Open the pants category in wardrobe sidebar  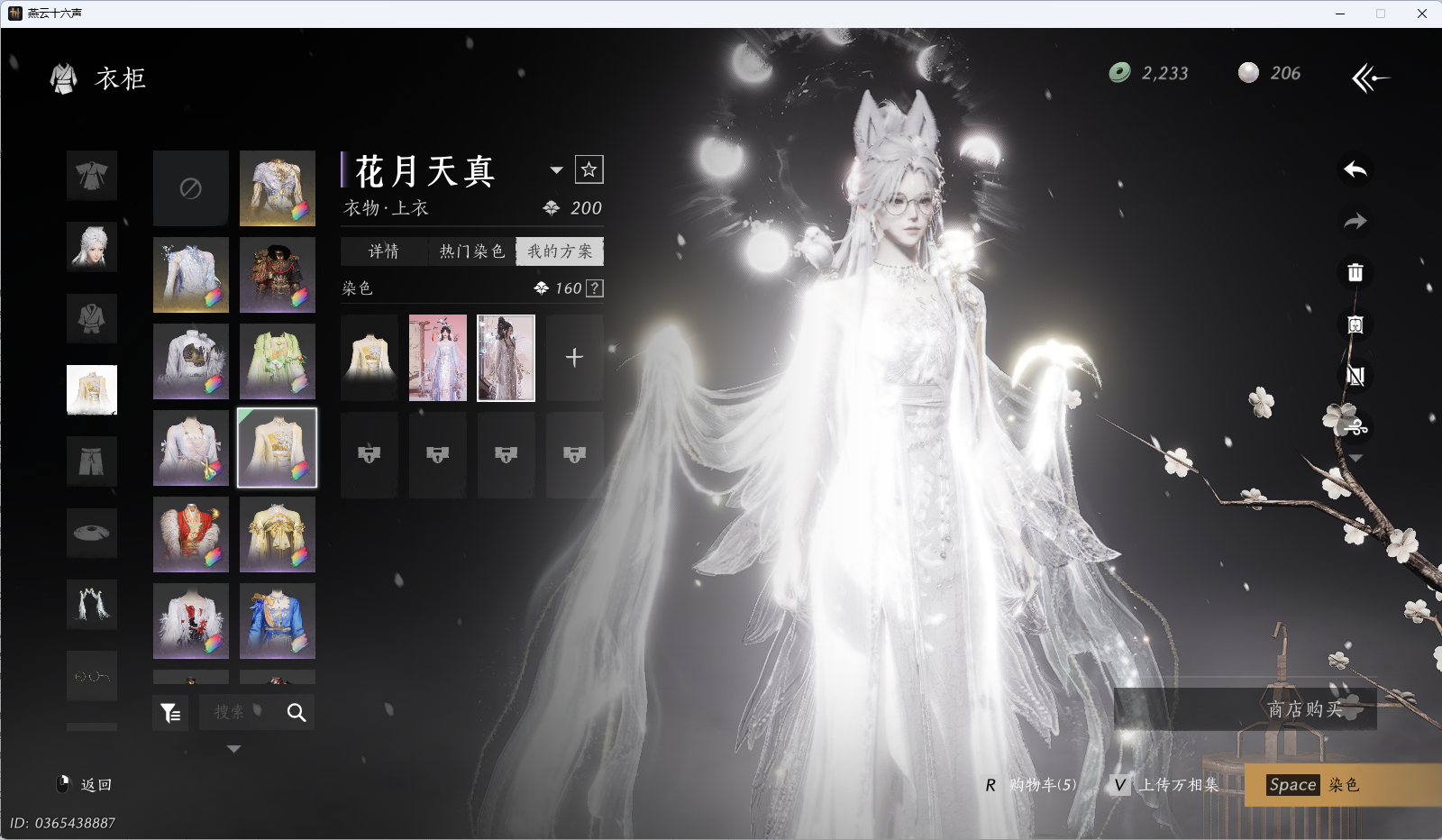point(92,461)
